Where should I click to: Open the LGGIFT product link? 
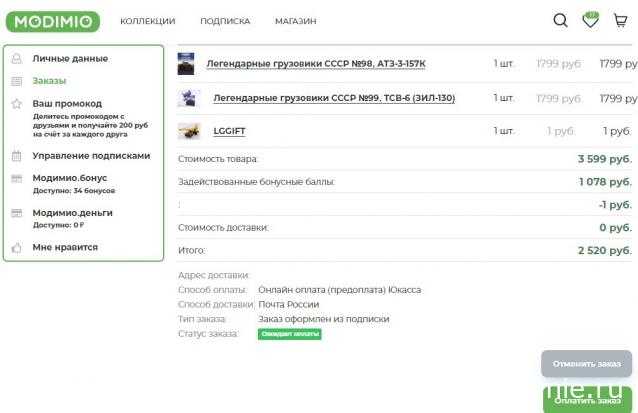pos(229,131)
